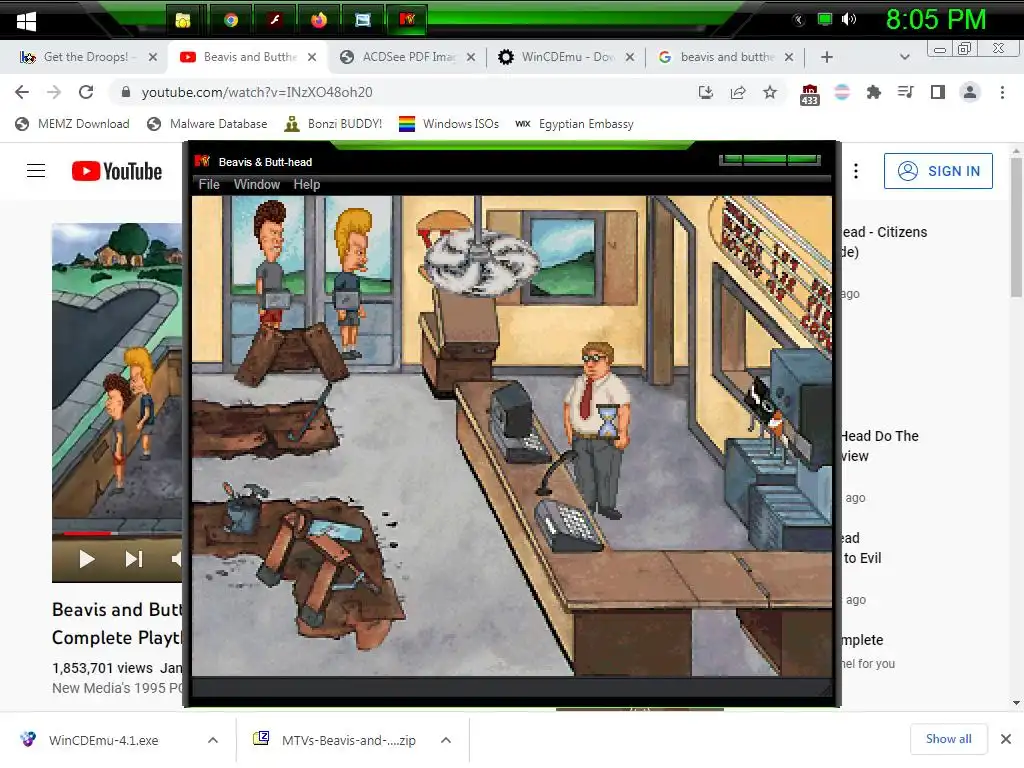Seek on the red video progress bar
Screen dimensions: 1024x768
tap(88, 534)
